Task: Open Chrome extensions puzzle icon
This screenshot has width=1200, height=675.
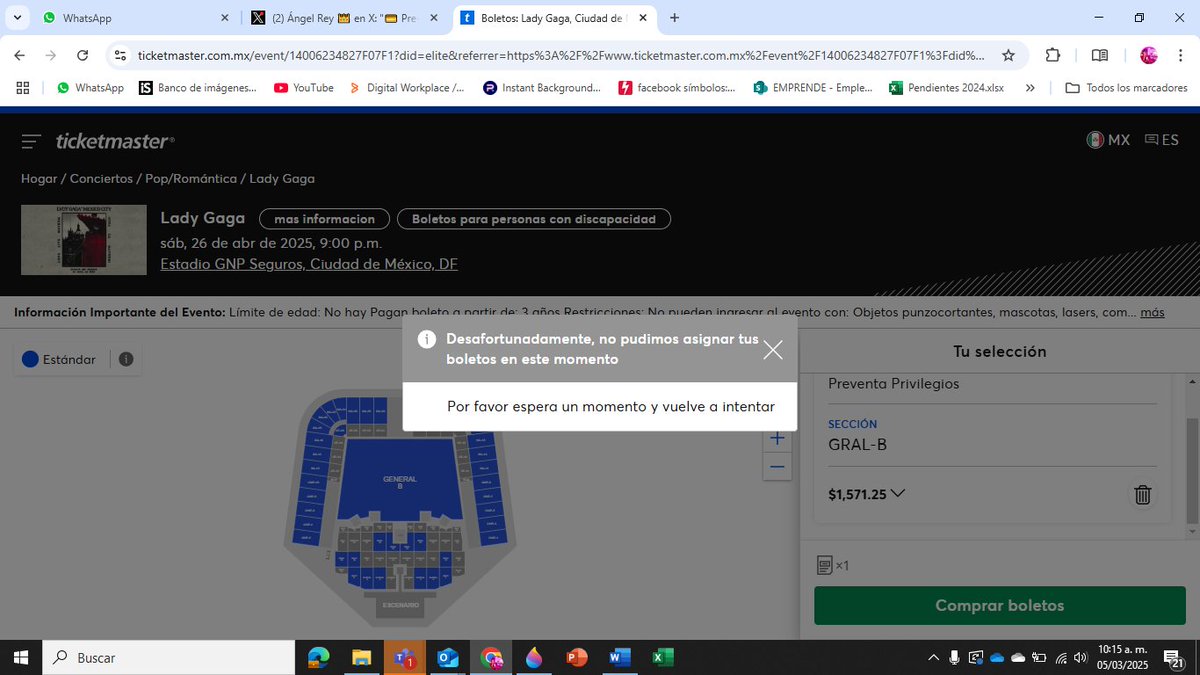Action: pyautogui.click(x=1053, y=56)
